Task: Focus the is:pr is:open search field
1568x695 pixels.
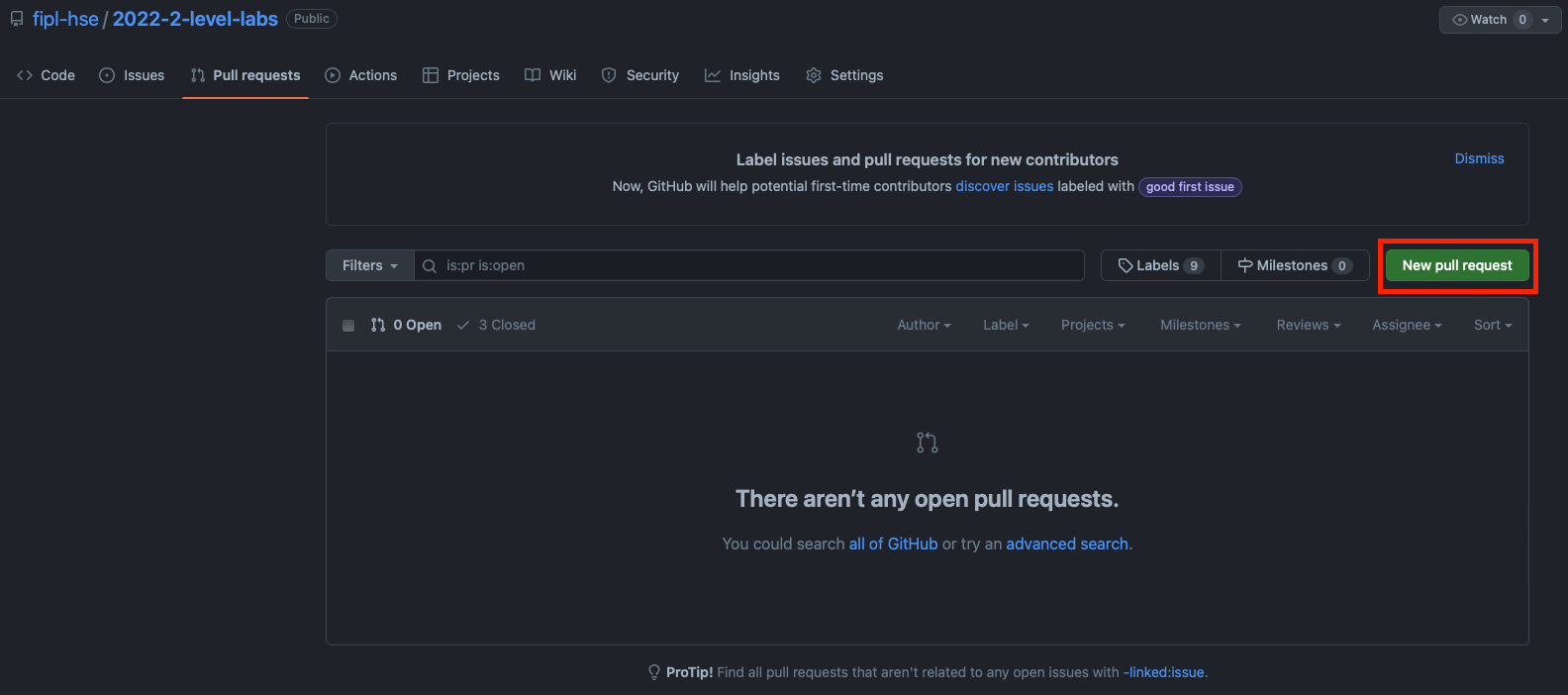Action: tap(749, 265)
